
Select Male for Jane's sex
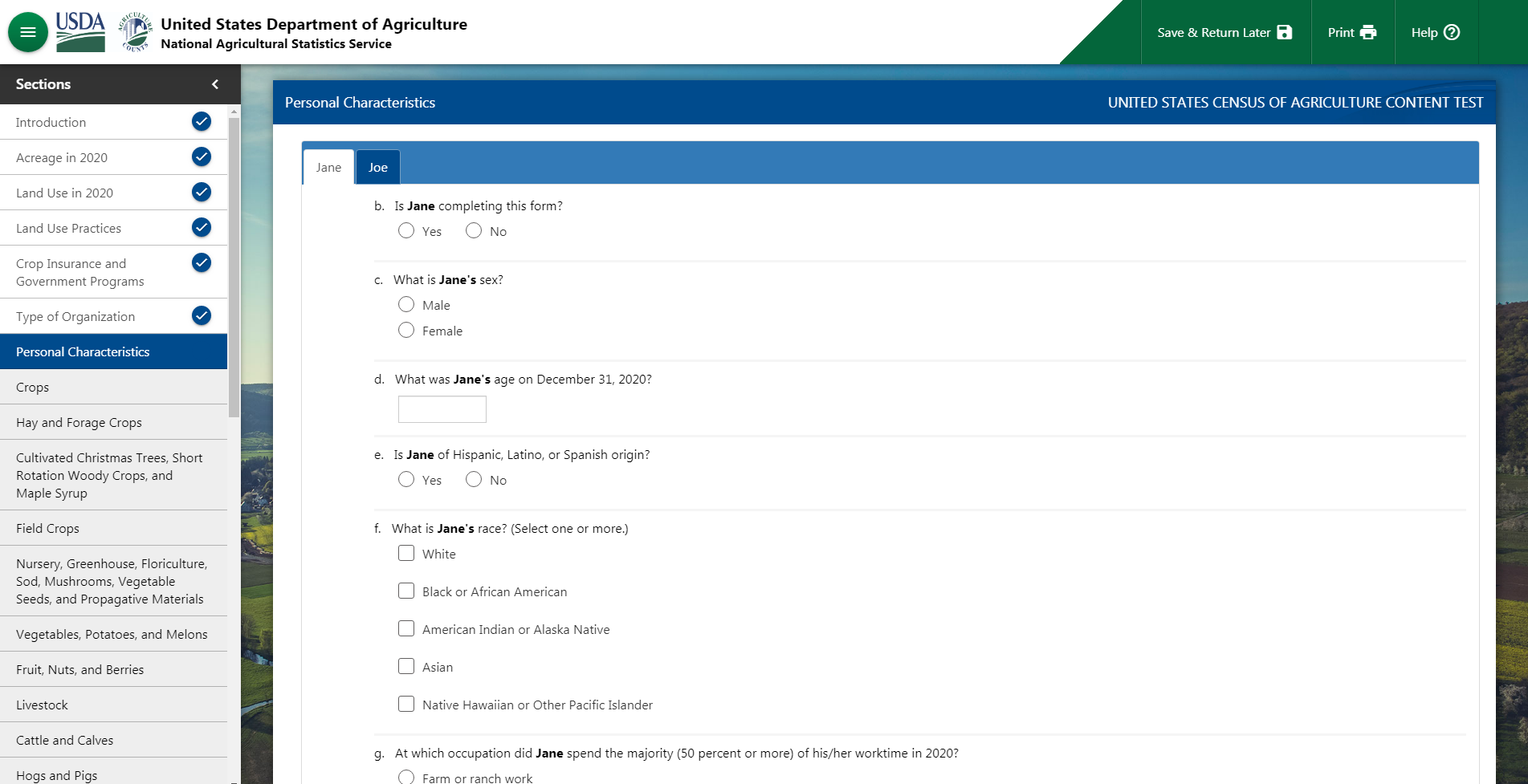click(x=406, y=305)
